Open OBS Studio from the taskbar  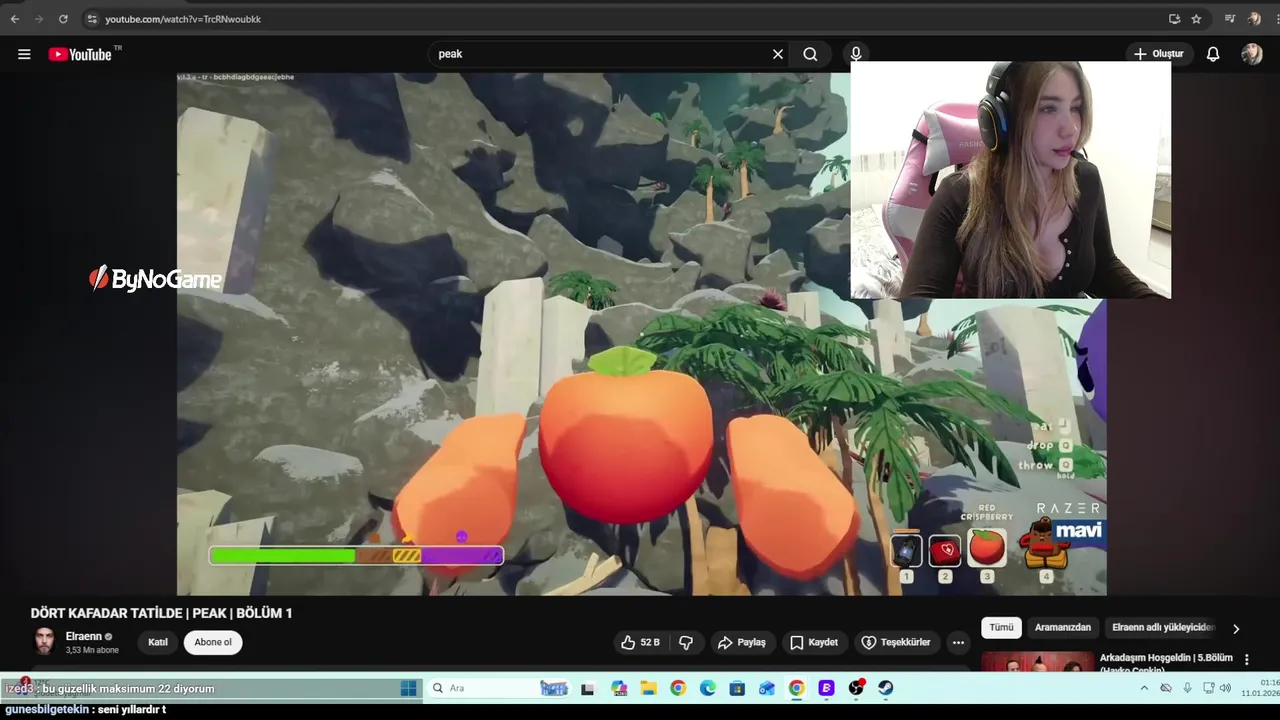pyautogui.click(x=856, y=688)
